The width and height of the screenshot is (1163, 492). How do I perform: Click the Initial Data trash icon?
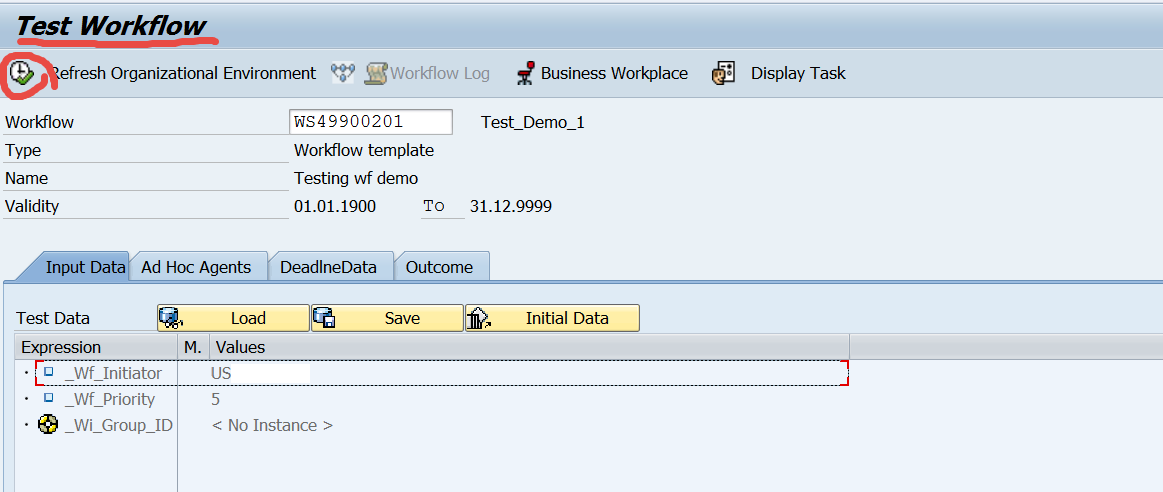[478, 318]
